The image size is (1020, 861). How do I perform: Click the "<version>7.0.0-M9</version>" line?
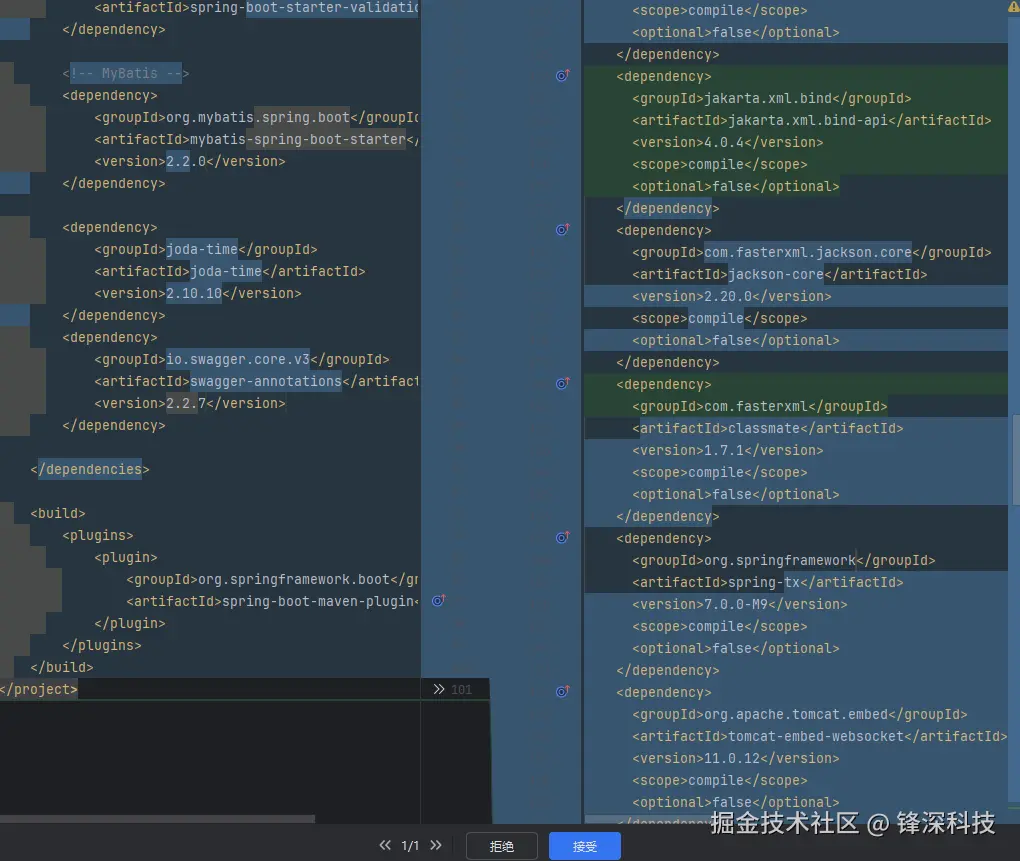pos(740,605)
